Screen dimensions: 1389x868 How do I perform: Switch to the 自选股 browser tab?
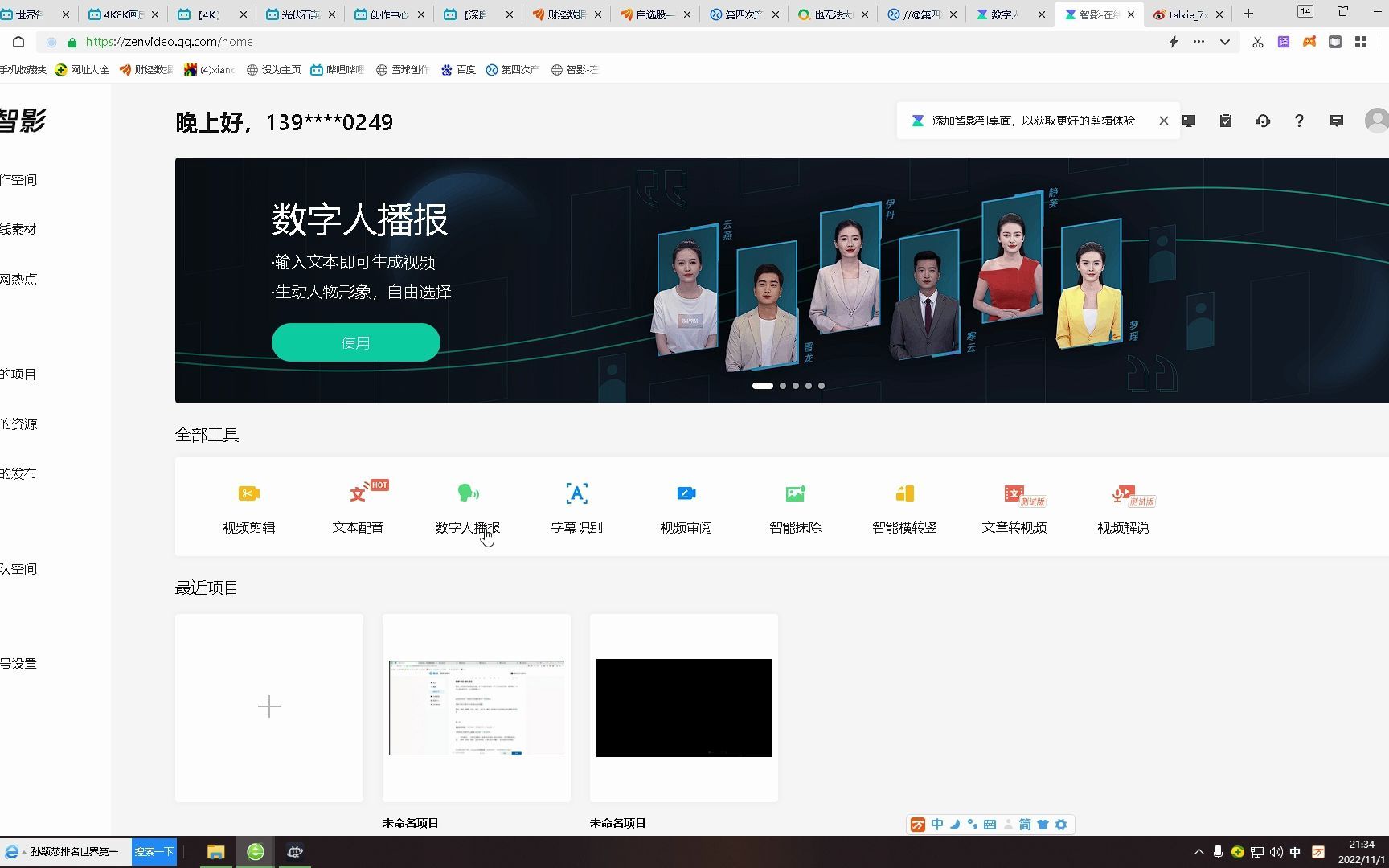pos(654,14)
